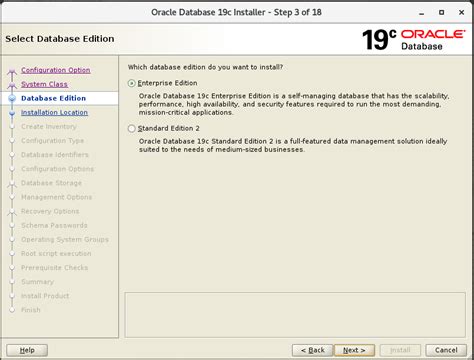Viewport: 474px width, 360px height.
Task: Click the empty message area at the bottom
Action: click(x=295, y=315)
